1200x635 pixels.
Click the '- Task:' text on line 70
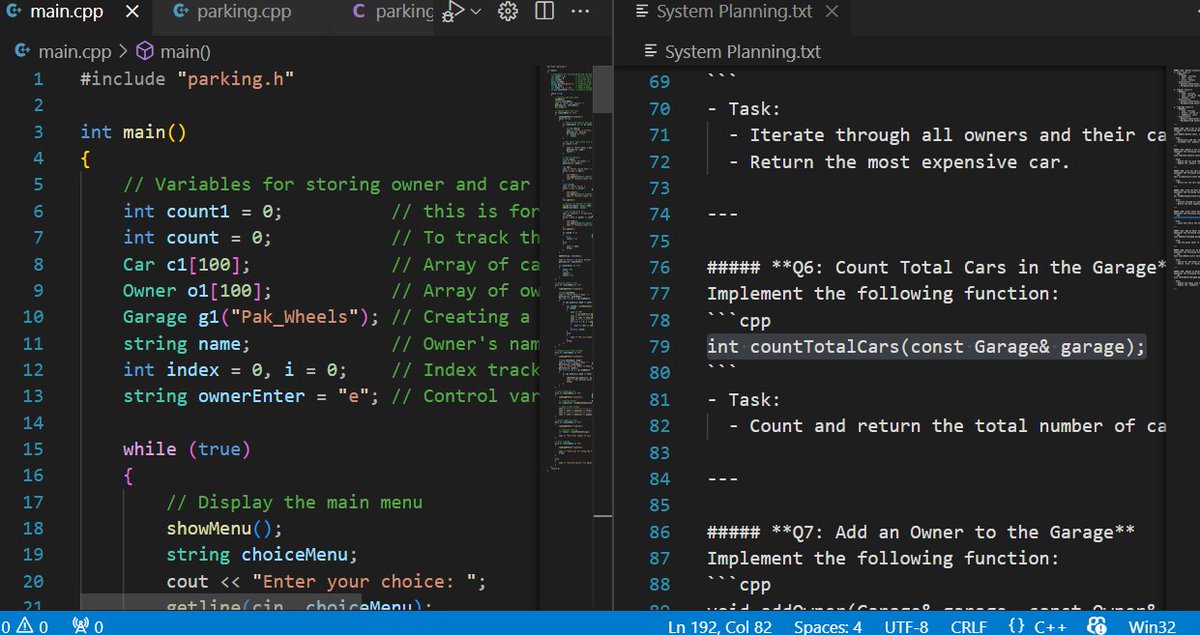(x=744, y=108)
